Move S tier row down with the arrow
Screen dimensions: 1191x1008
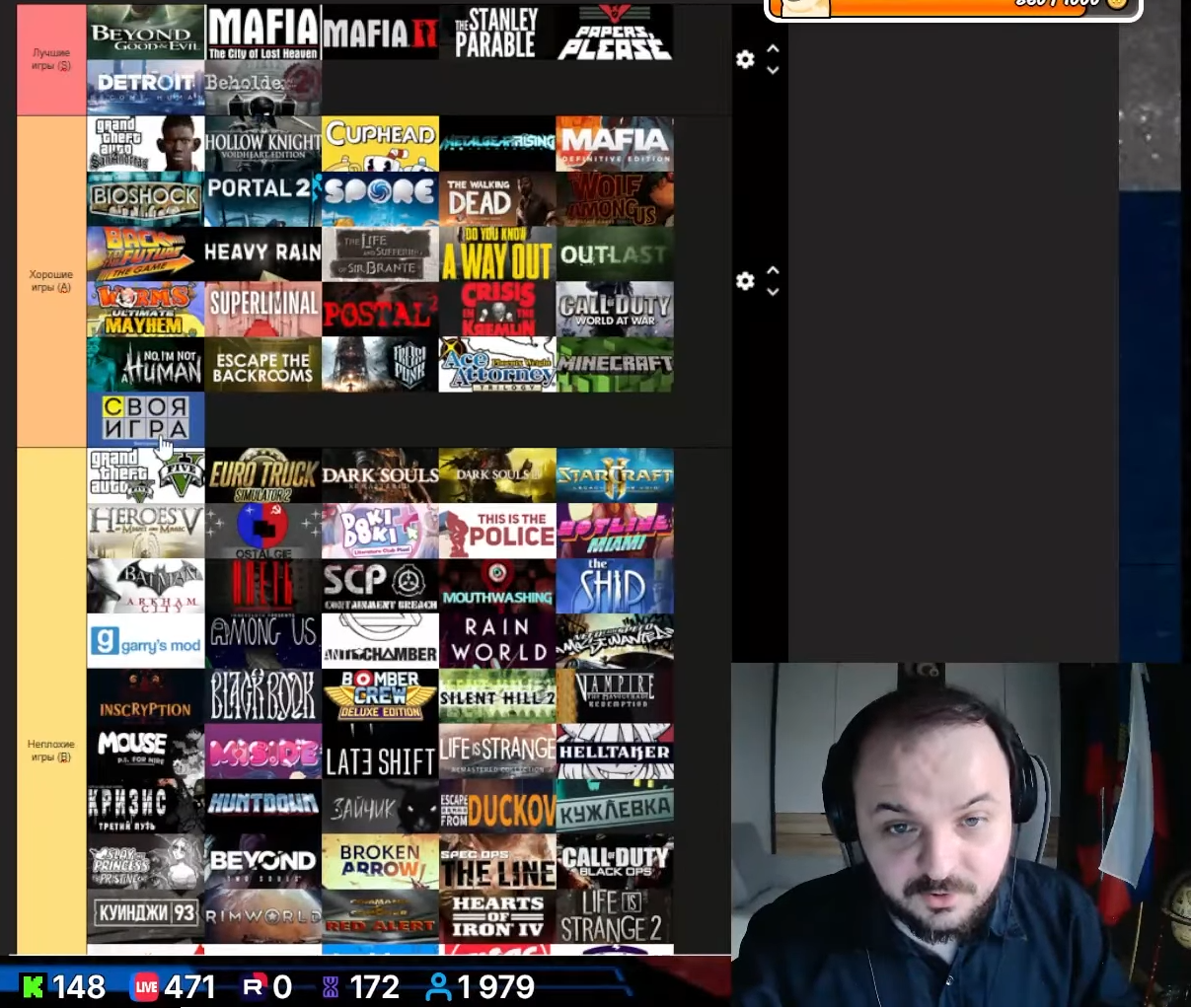[x=773, y=70]
